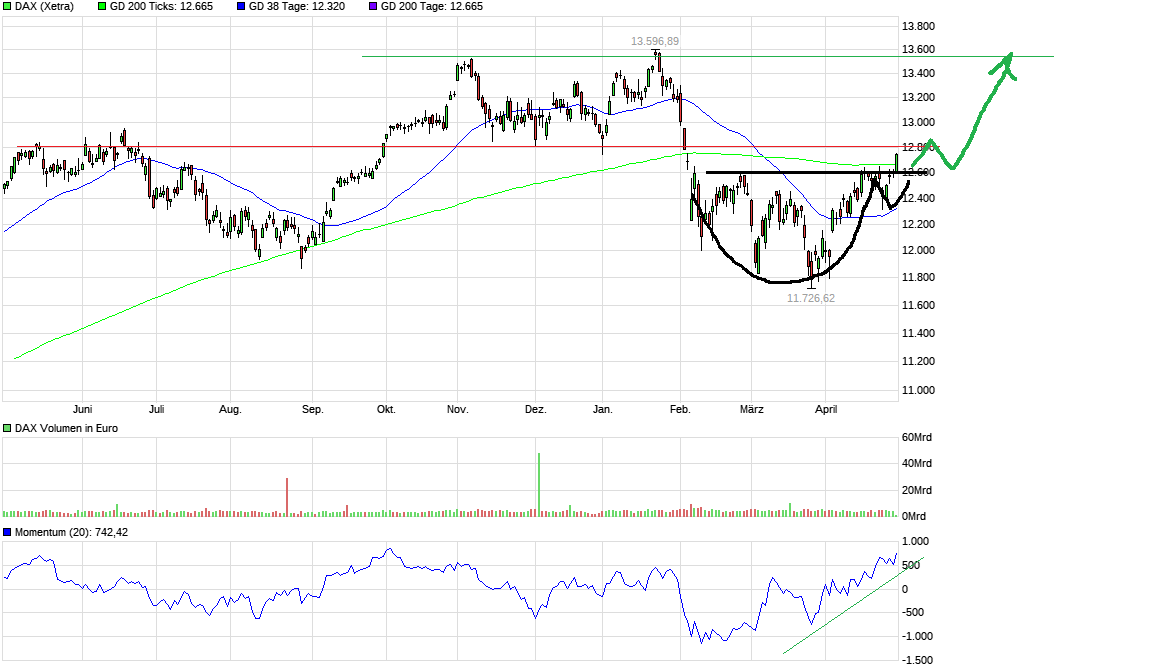Click the low value 11.726,62
The width and height of the screenshot is (1151, 670).
pos(810,299)
